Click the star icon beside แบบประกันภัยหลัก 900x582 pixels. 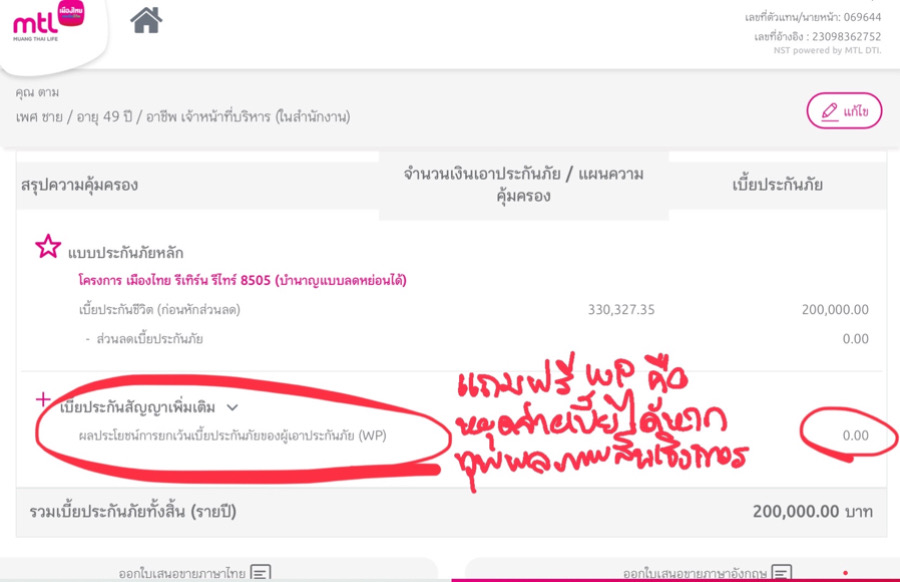tap(48, 247)
